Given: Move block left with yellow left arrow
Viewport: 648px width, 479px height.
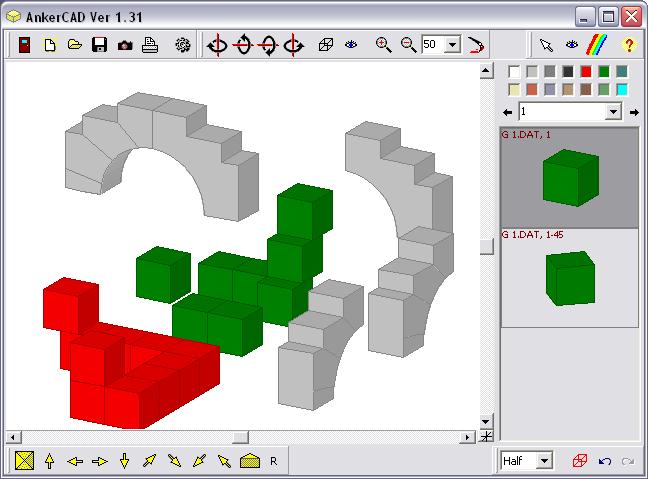Looking at the screenshot, I should point(75,461).
